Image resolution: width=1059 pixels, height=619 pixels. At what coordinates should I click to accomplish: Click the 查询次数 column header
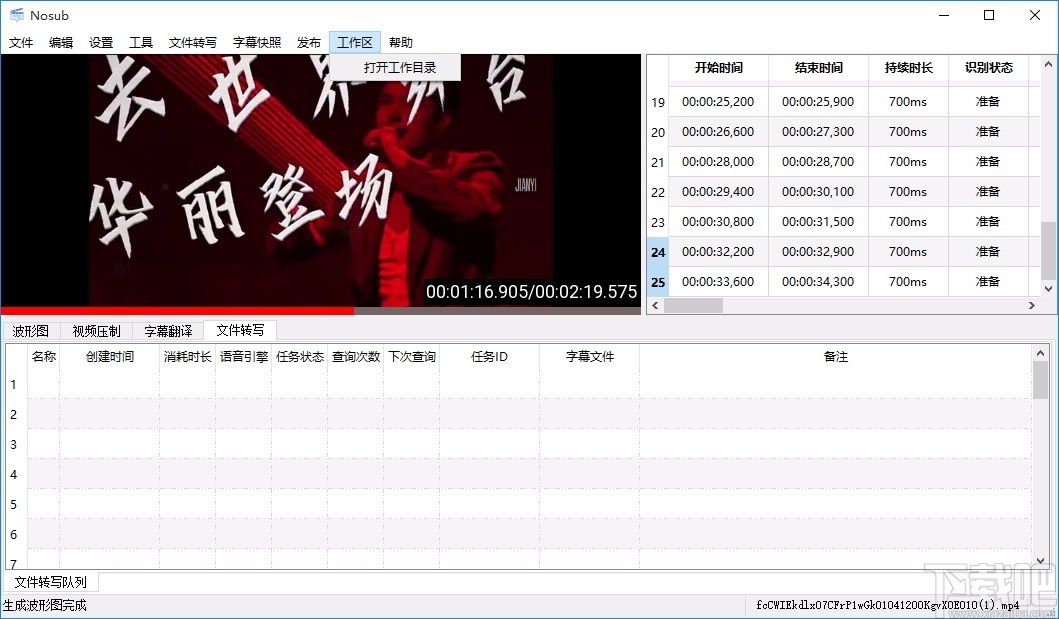(356, 356)
